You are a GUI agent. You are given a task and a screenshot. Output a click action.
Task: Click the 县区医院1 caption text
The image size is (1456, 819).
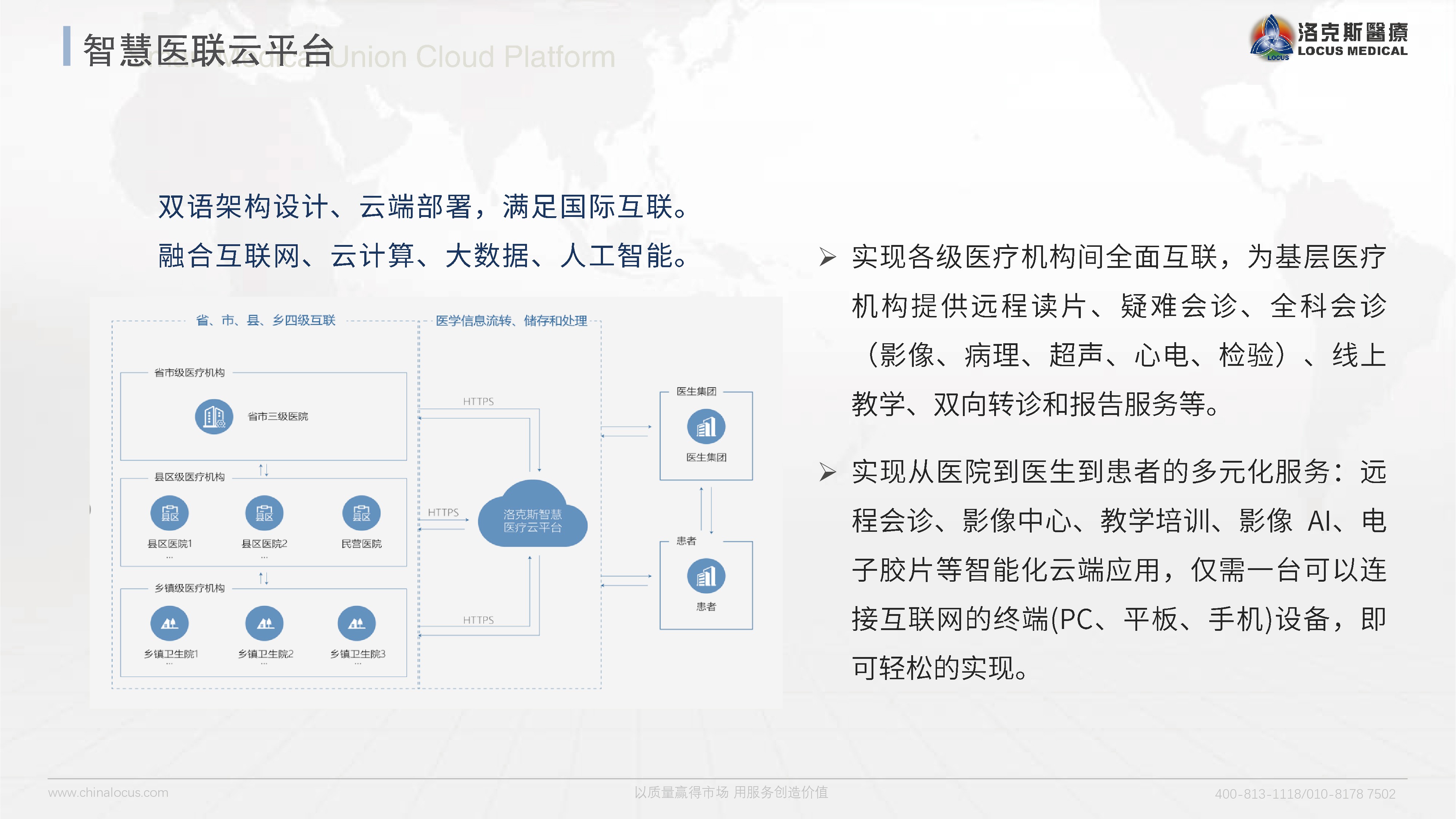pos(170,544)
